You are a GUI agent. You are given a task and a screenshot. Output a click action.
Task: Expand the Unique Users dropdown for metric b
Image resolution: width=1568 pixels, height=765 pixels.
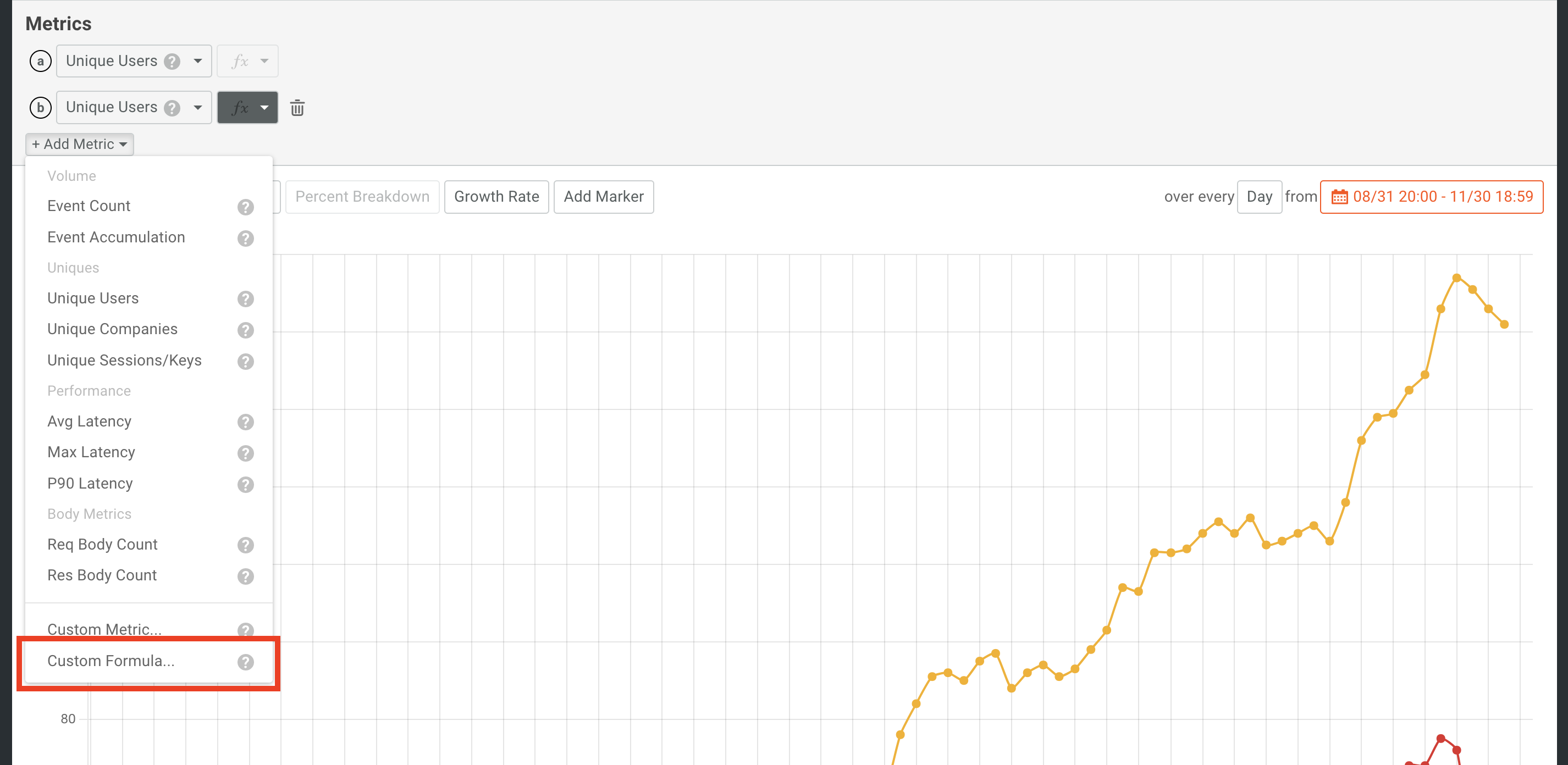[197, 108]
